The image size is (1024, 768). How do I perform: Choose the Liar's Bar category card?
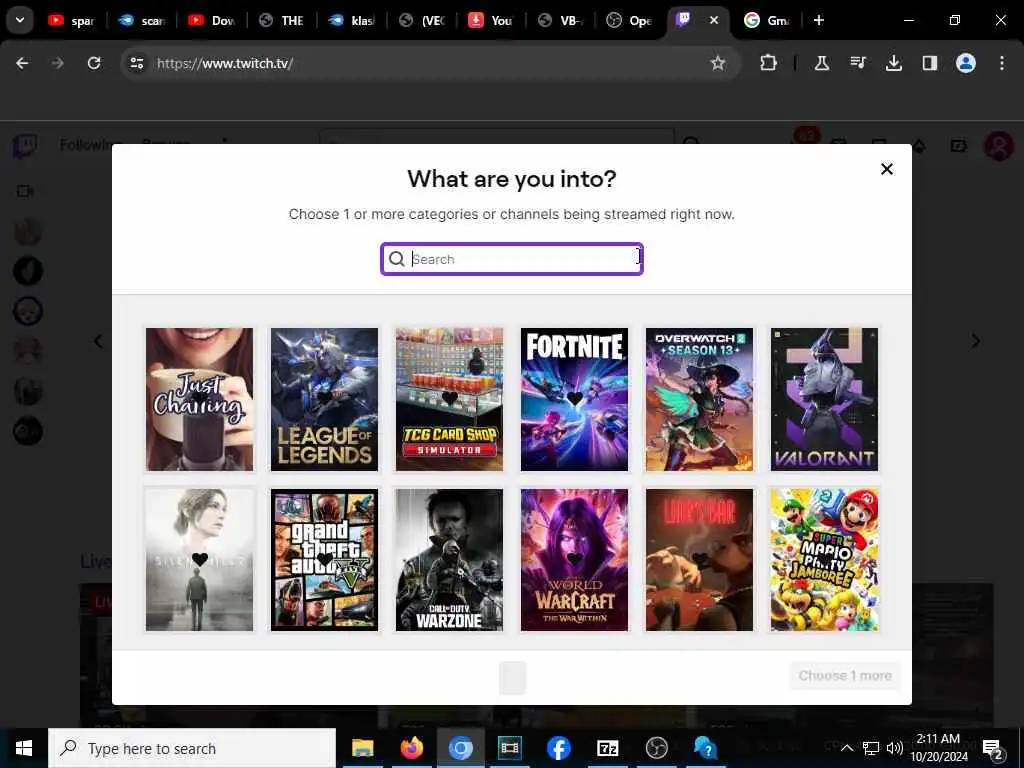click(x=699, y=560)
